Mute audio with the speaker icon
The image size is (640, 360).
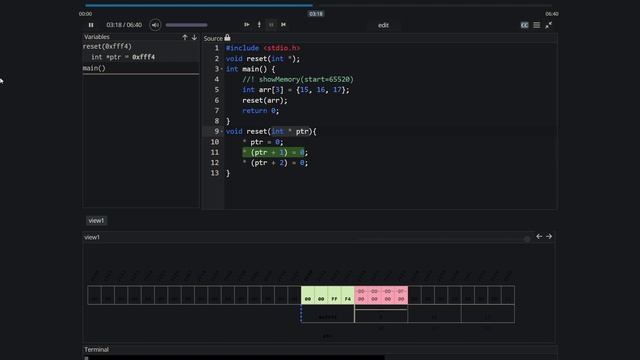tap(155, 25)
